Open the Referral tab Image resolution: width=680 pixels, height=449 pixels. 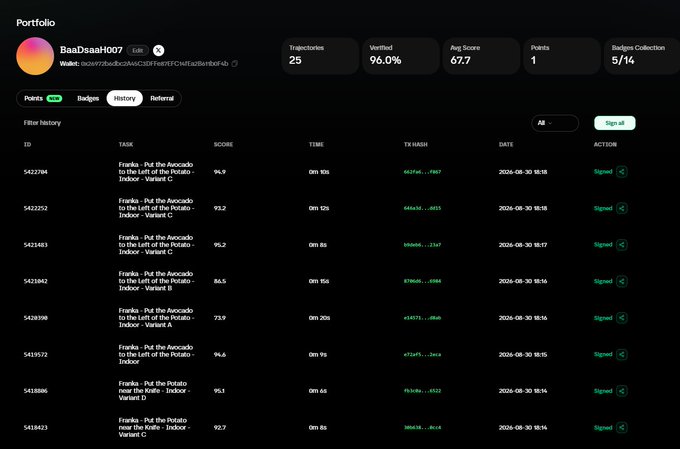[x=162, y=98]
